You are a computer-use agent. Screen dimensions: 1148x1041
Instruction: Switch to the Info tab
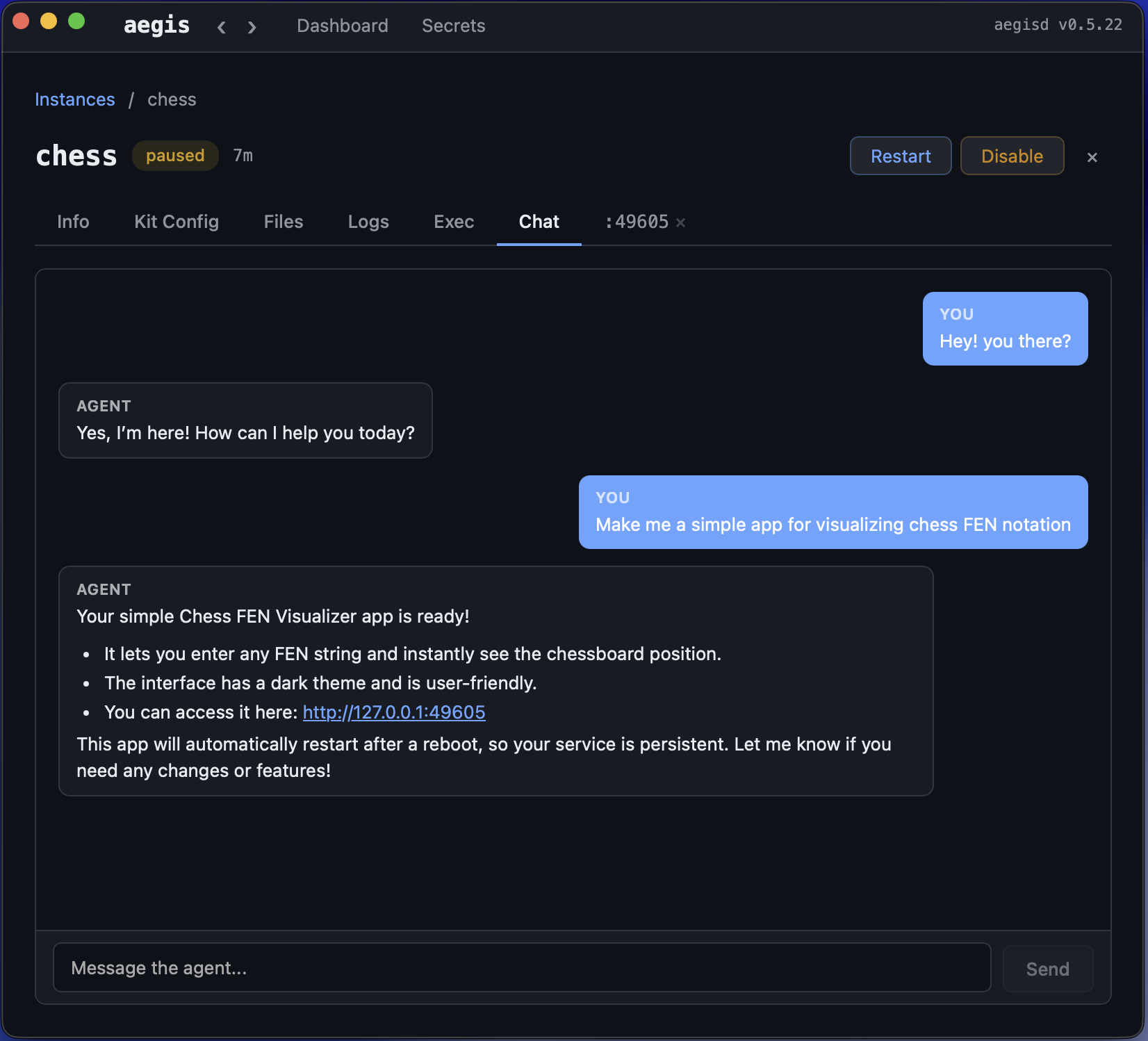point(73,222)
